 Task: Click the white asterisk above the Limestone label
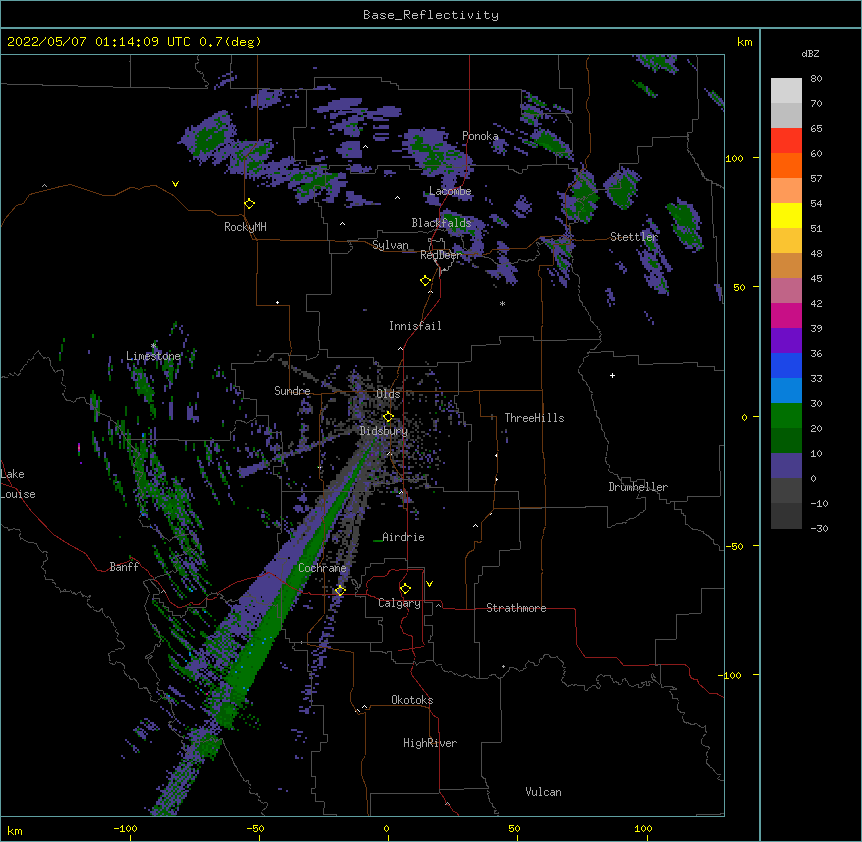153,346
